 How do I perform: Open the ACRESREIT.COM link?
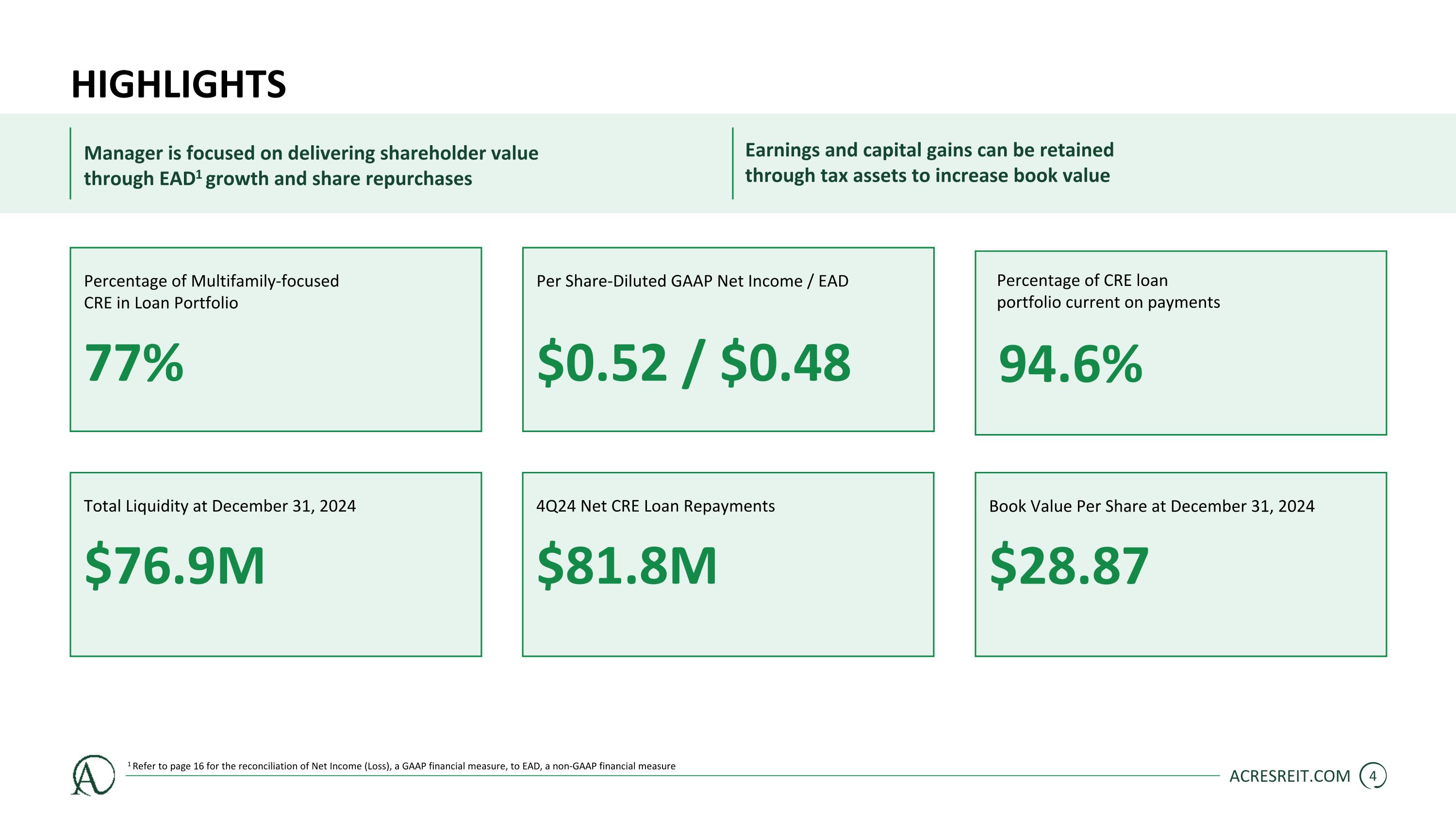coord(1289,777)
